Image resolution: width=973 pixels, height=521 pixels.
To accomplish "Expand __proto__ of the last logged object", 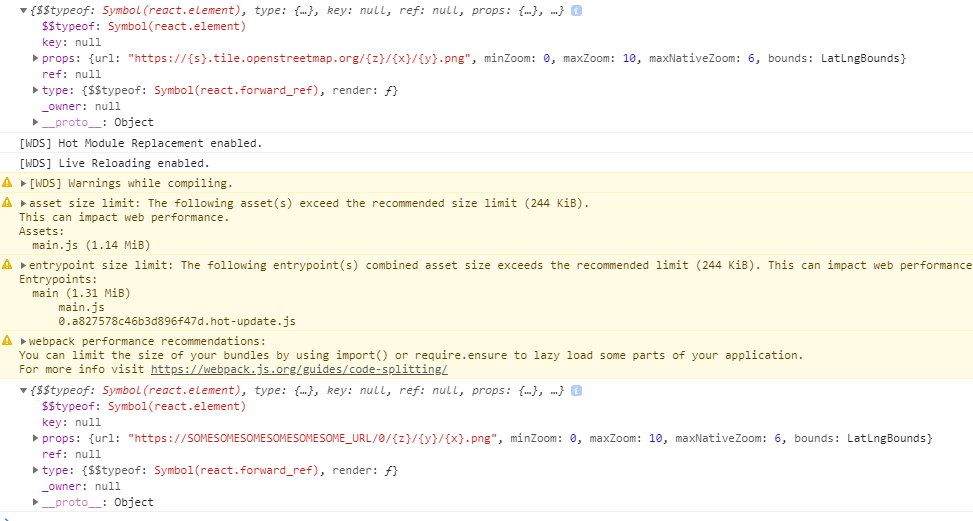I will [x=35, y=502].
